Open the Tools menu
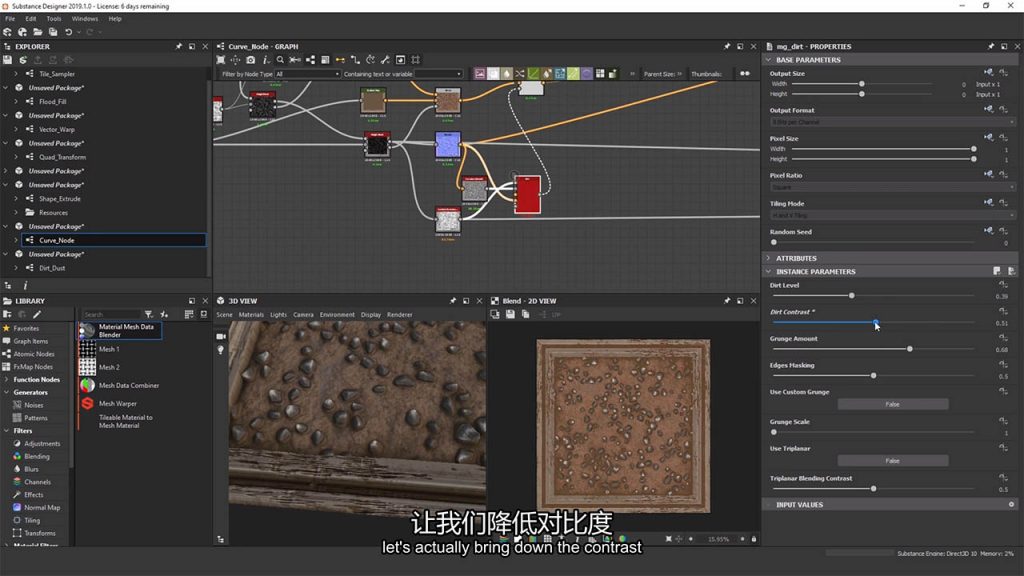The height and width of the screenshot is (576, 1024). coord(54,18)
